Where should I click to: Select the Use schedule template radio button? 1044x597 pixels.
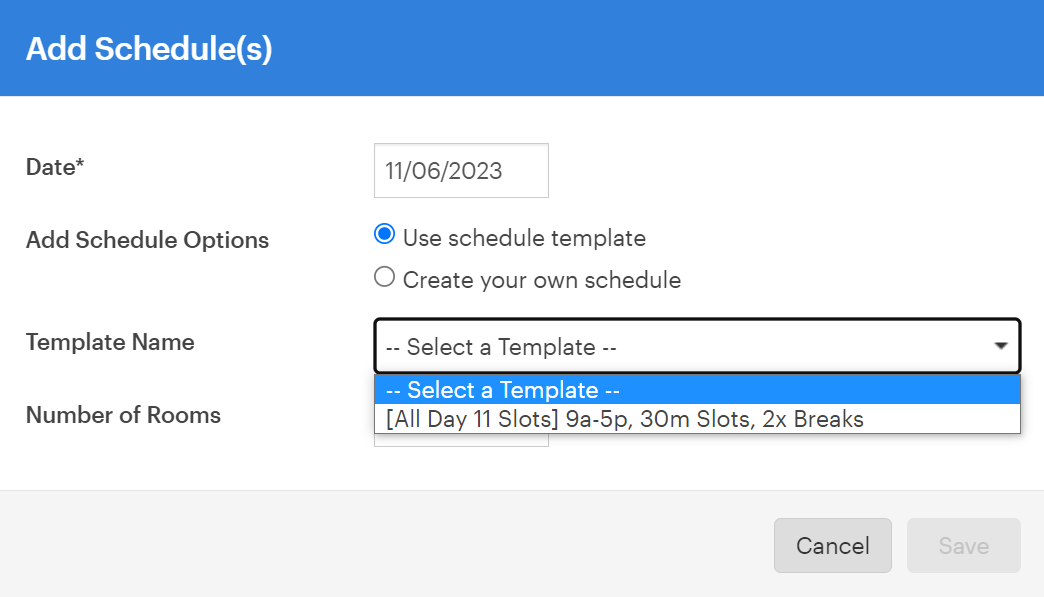[384, 234]
